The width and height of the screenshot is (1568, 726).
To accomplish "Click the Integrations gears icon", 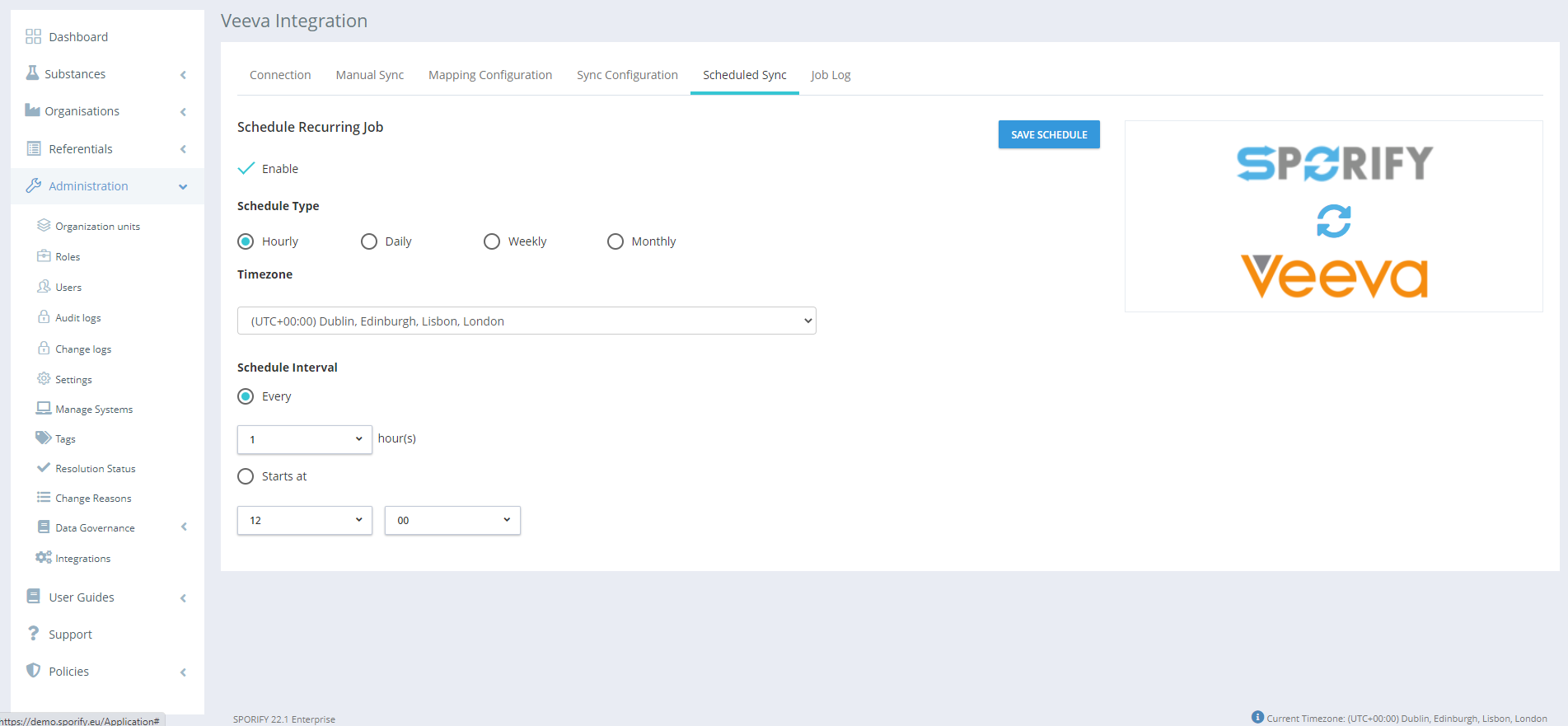I will tap(43, 558).
